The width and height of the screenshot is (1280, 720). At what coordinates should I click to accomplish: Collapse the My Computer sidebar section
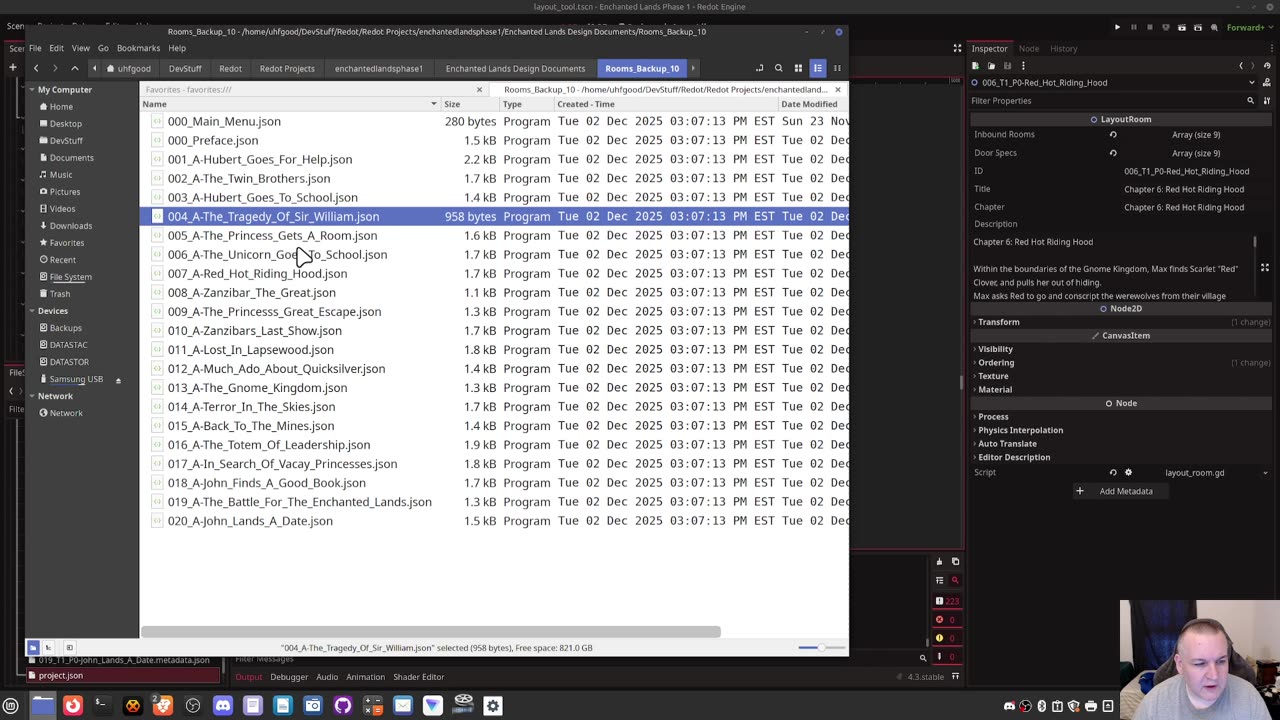coord(32,90)
